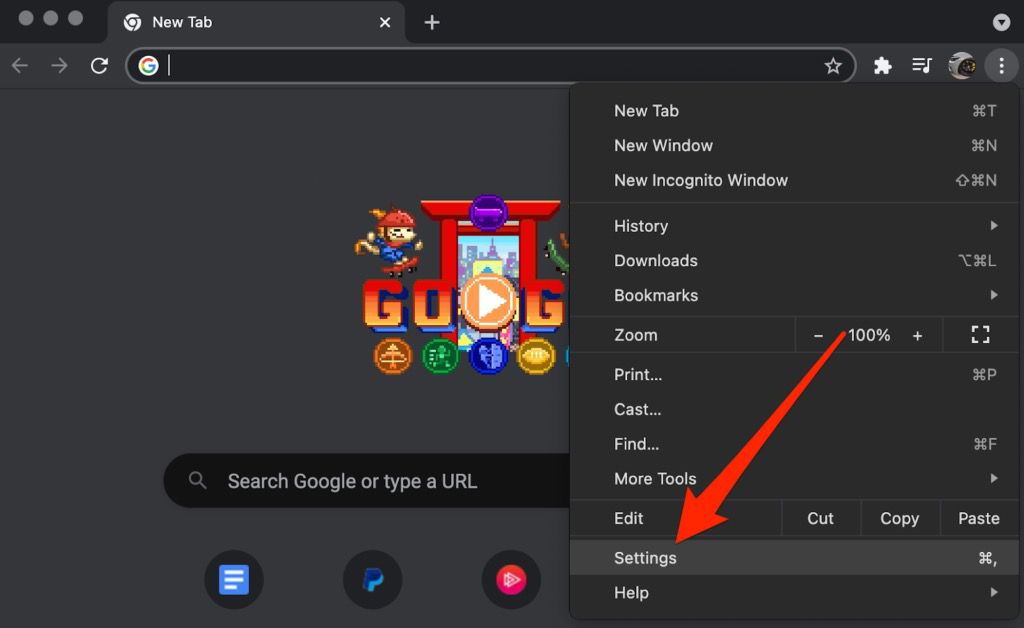Close the New Tab tab

385,22
